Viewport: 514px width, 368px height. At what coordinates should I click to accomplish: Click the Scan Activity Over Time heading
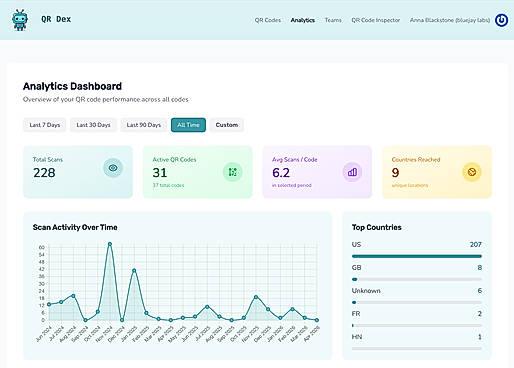[75, 227]
